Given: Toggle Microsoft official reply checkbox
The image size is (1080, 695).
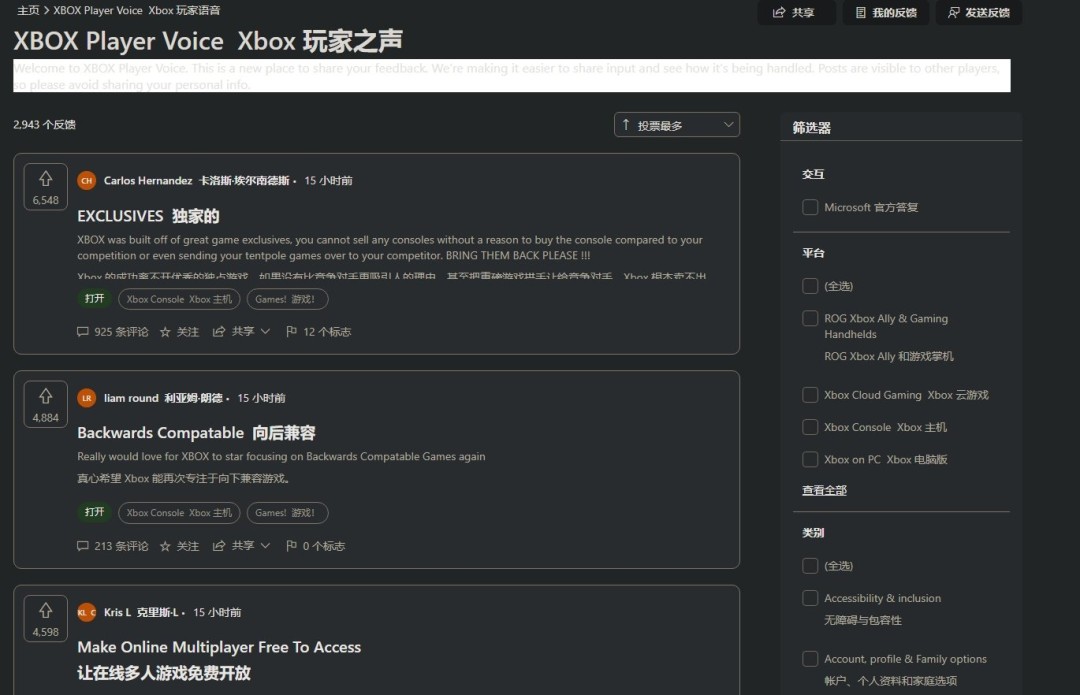Looking at the screenshot, I should click(810, 207).
